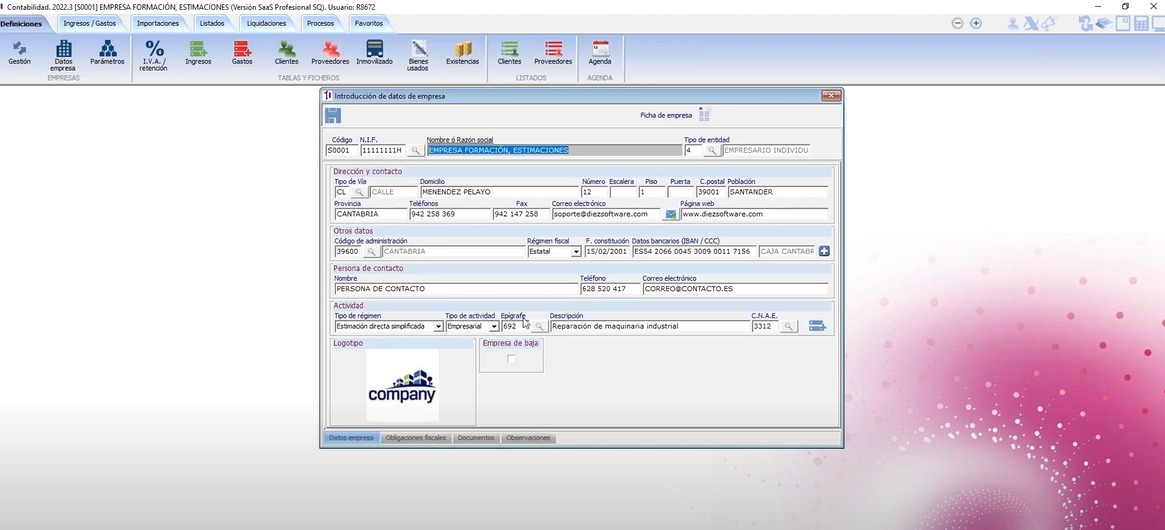Switch to the Ingresos / Gastos ribbon tab
Image resolution: width=1165 pixels, height=530 pixels.
tap(90, 23)
